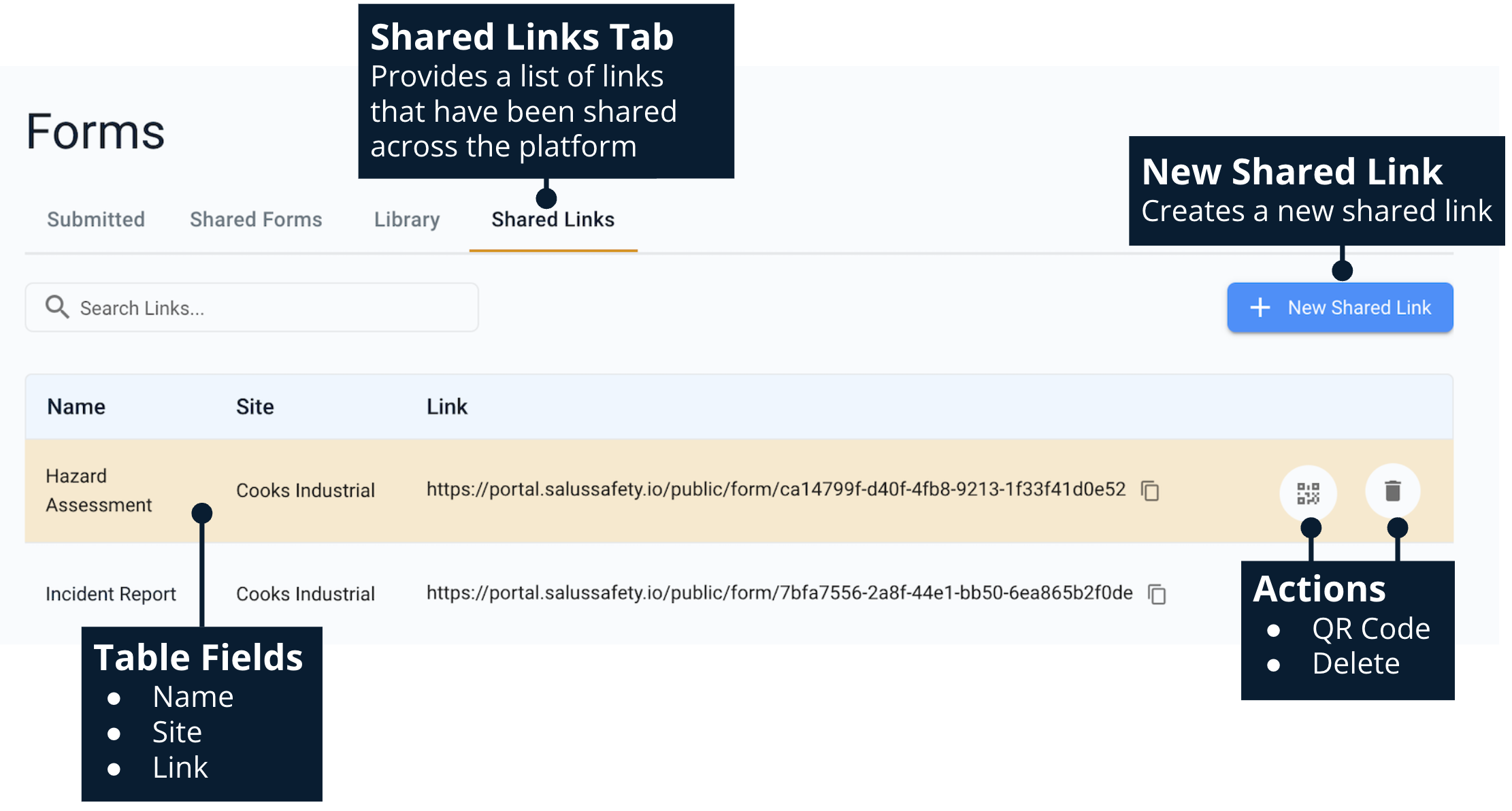Copy the Incident Report link URL
This screenshot has width=1512, height=811.
(1157, 594)
